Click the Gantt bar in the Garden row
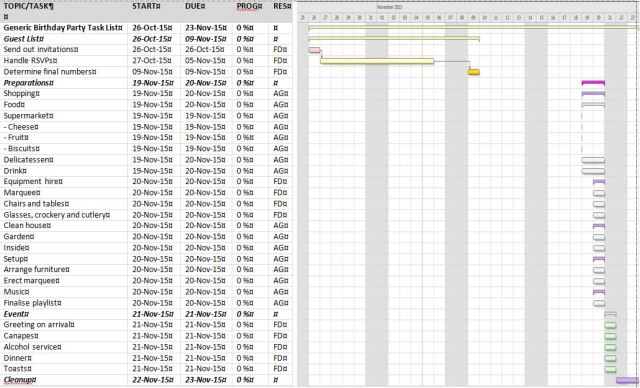Viewport: 640px width, 388px height. 599,237
